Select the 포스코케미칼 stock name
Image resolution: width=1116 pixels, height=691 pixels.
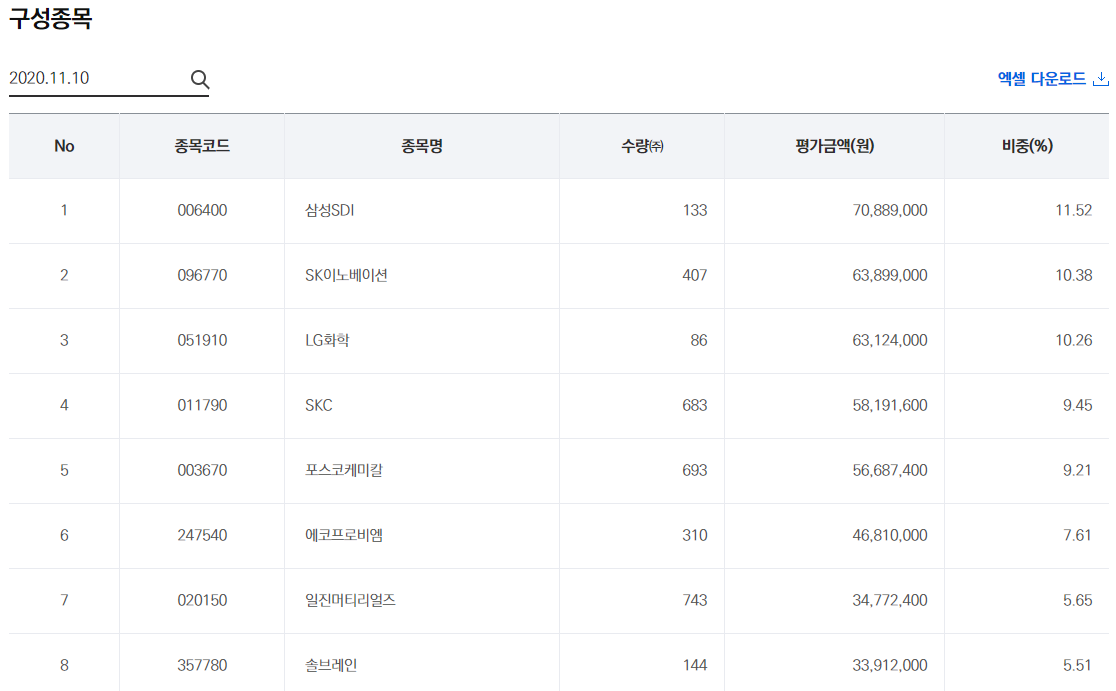click(x=344, y=470)
